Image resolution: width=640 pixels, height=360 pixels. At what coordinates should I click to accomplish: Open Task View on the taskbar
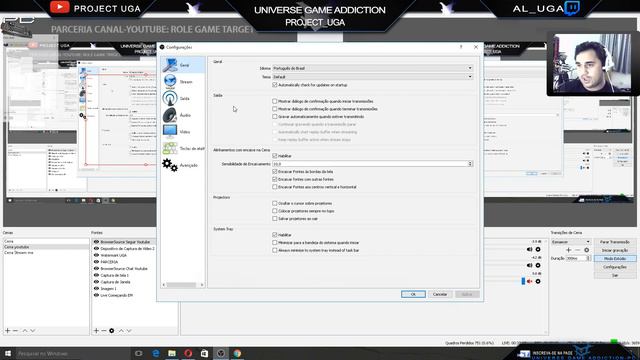pos(139,353)
